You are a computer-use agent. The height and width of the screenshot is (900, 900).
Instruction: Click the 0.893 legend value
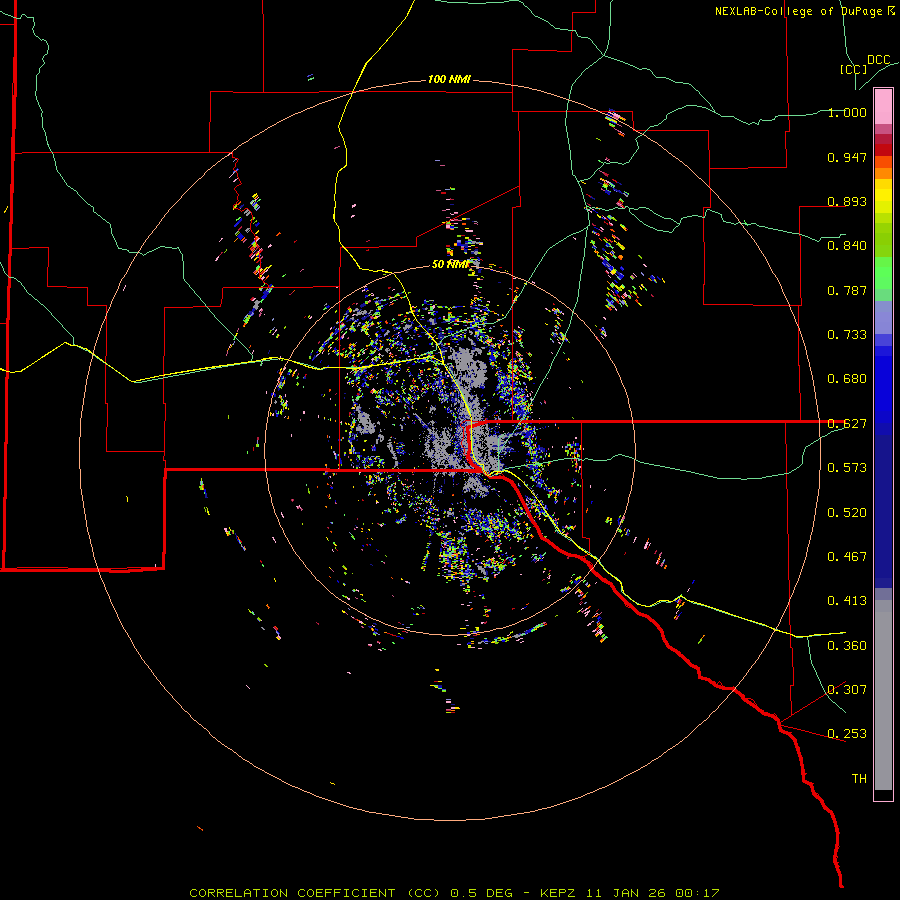pos(847,201)
